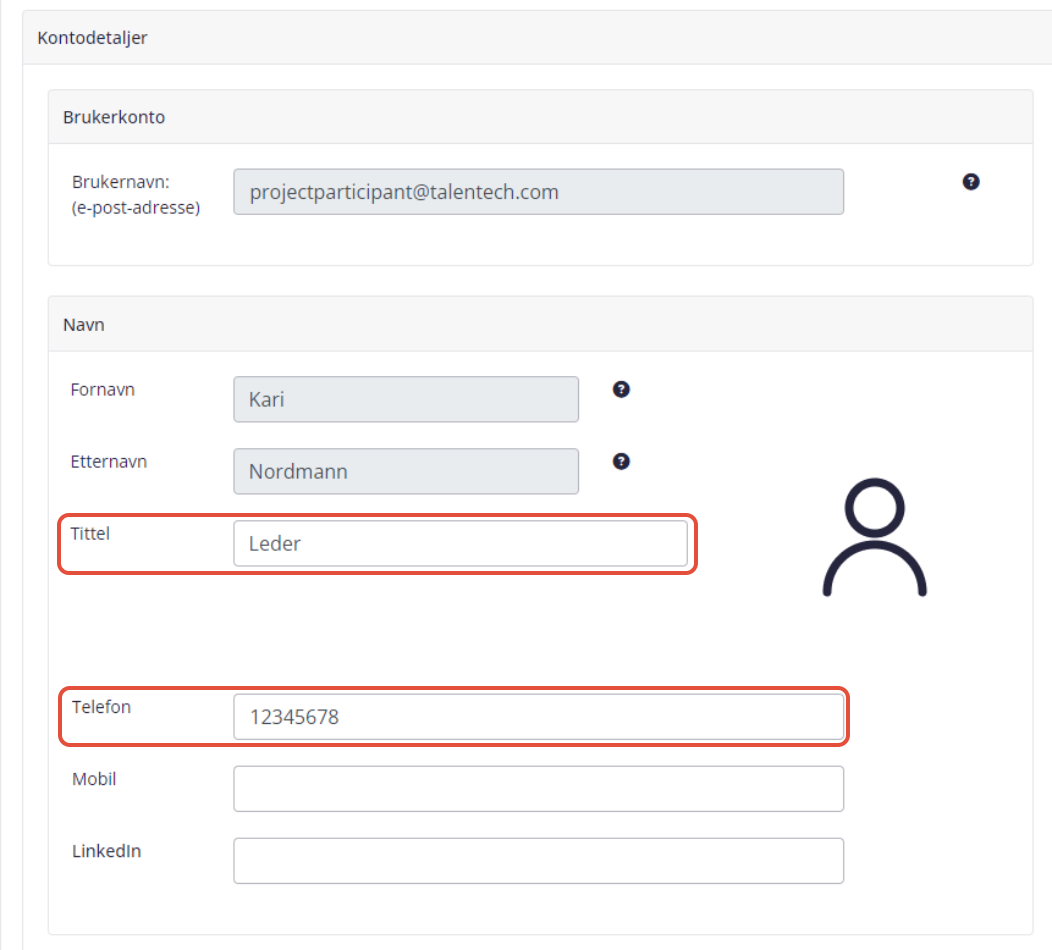Click the Telefon label
This screenshot has height=950, width=1052.
coord(101,707)
